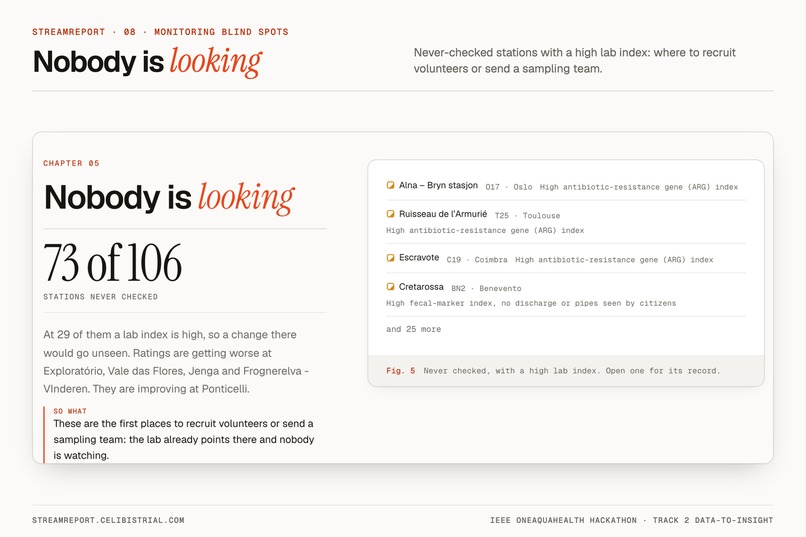This screenshot has width=806, height=537.
Task: Click the icon beside Escravote
Action: click(x=390, y=257)
